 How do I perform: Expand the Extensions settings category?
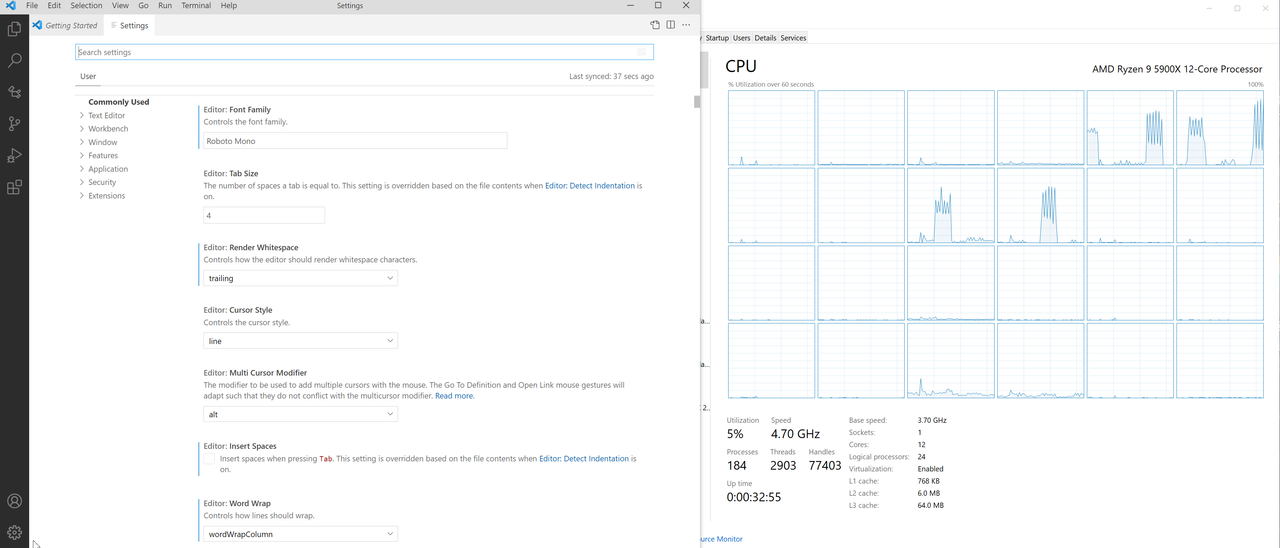(106, 196)
